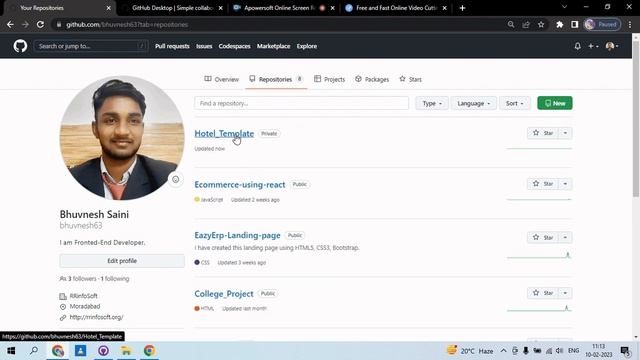Image resolution: width=640 pixels, height=360 pixels.
Task: Open Marketplace in the header
Action: 273,46
